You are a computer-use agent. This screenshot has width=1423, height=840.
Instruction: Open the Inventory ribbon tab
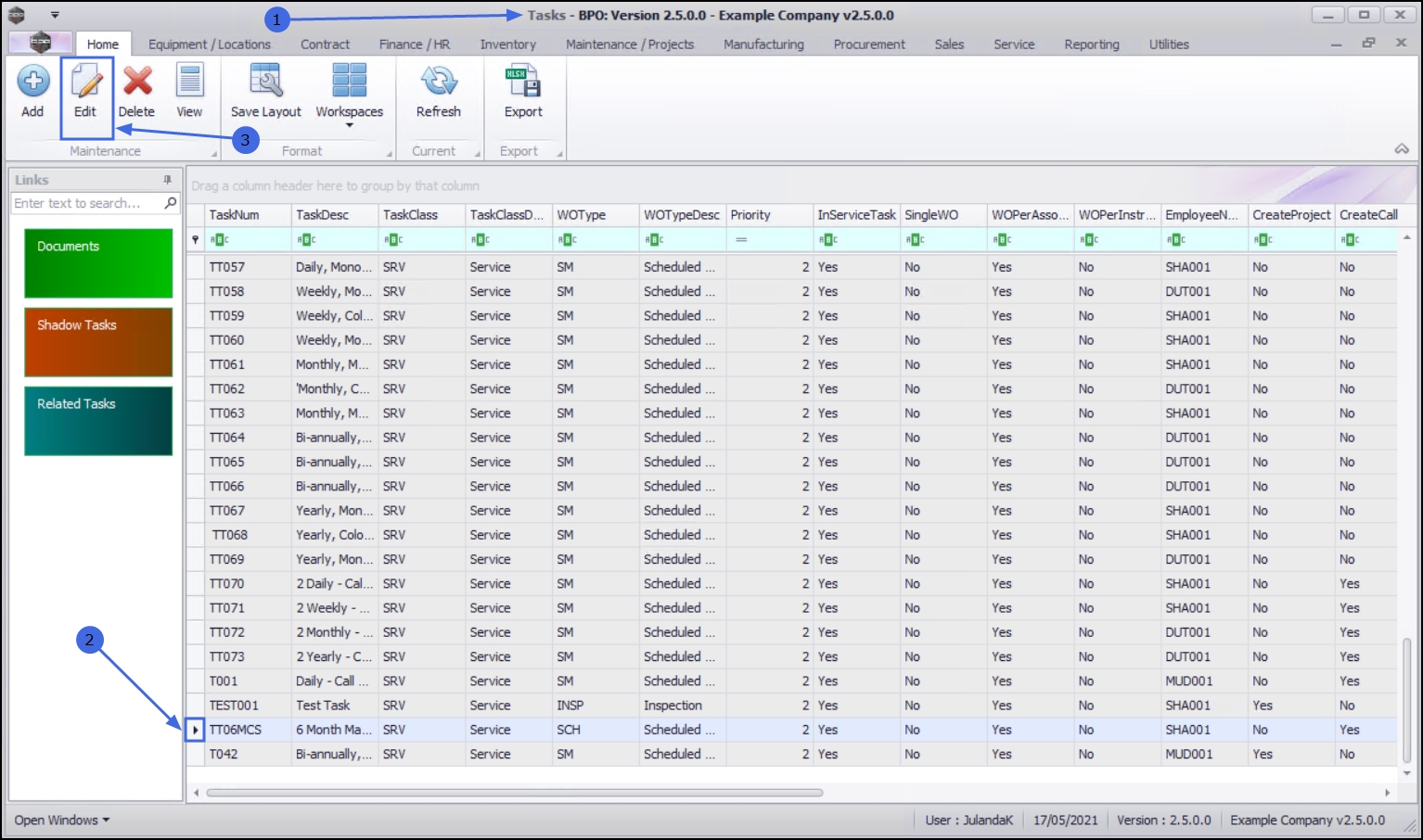click(x=507, y=45)
